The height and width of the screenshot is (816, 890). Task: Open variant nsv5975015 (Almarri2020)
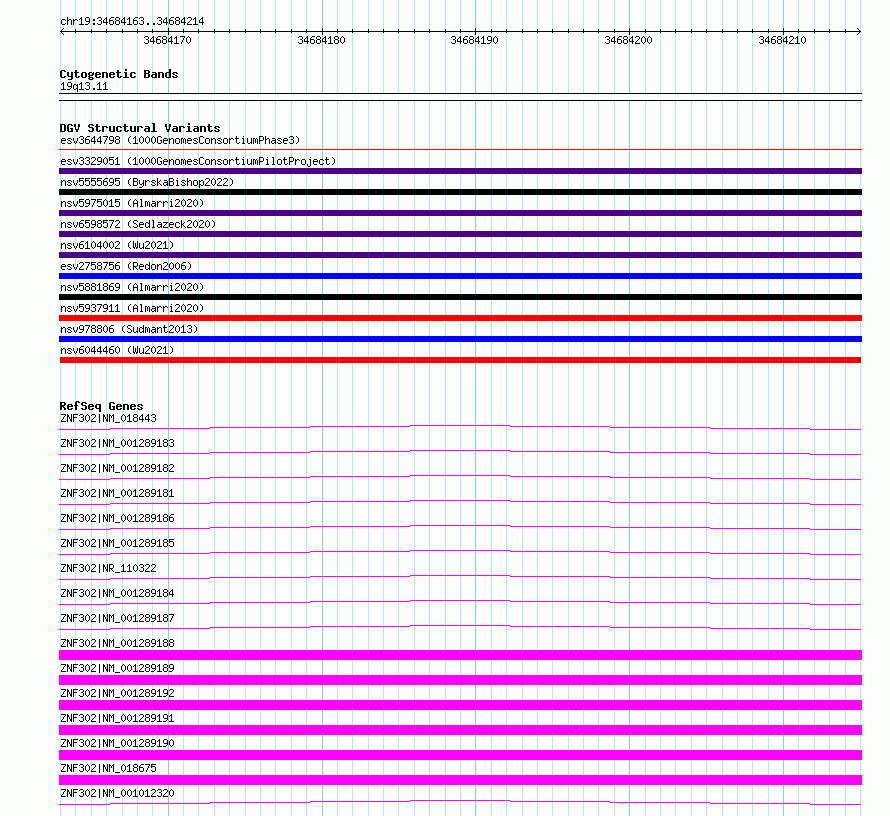tap(132, 203)
